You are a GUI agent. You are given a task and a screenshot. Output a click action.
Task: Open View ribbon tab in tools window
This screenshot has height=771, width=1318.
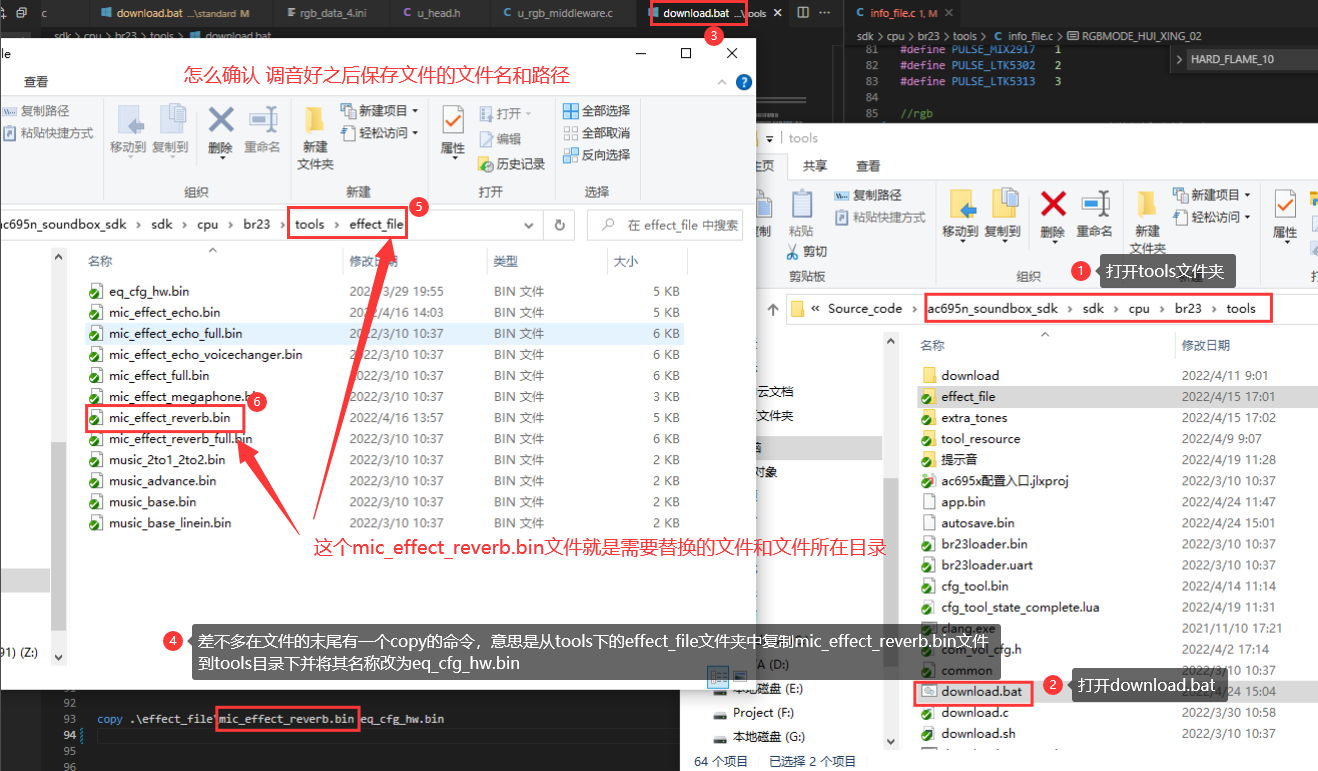[868, 166]
